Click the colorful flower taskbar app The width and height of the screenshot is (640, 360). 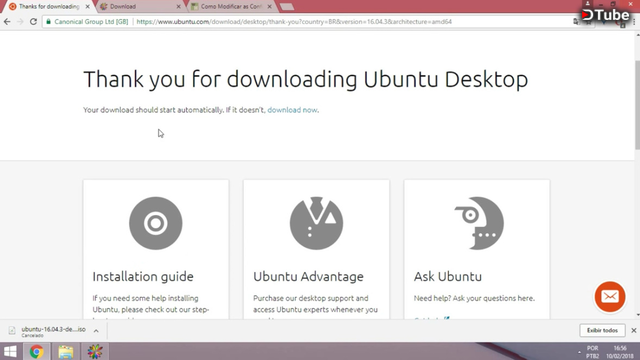(x=95, y=351)
